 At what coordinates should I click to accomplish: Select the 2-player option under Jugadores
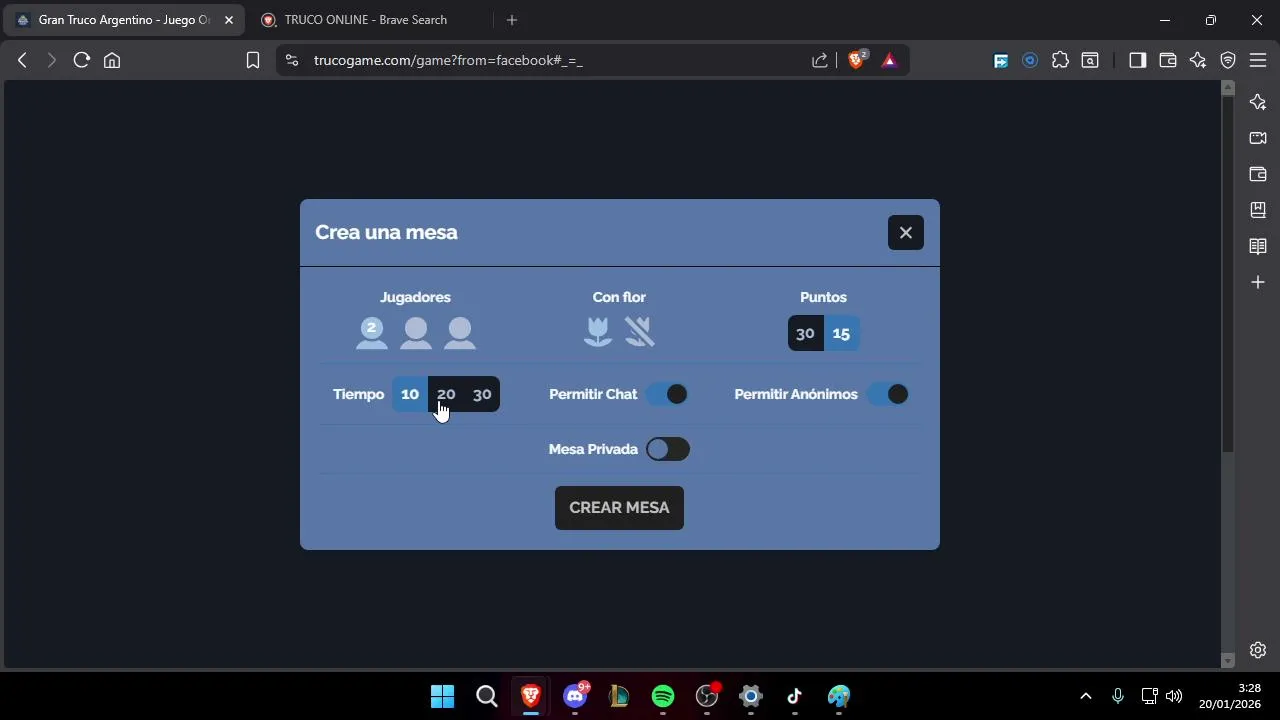(372, 333)
